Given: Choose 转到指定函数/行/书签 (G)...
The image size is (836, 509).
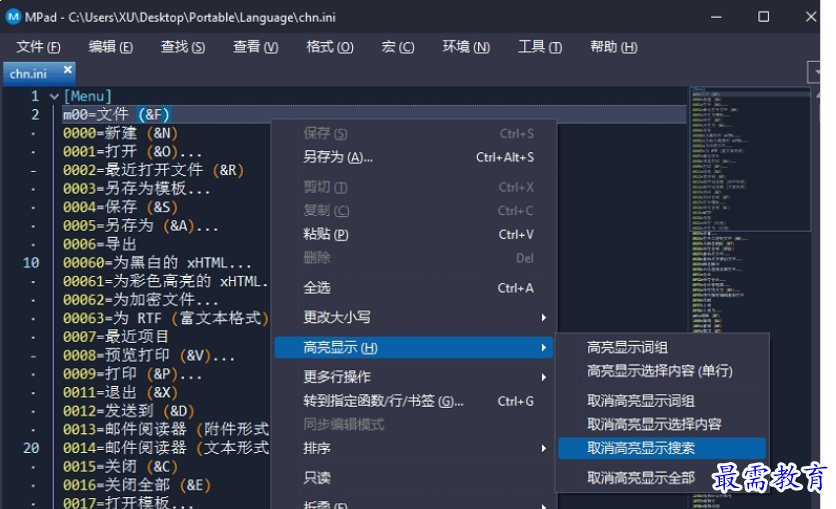Looking at the screenshot, I should click(x=415, y=401).
